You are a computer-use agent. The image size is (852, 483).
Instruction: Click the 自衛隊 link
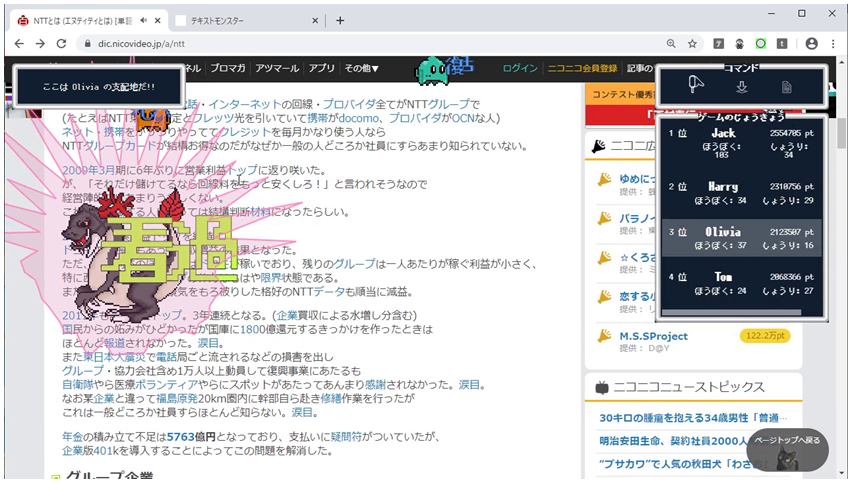tap(78, 385)
